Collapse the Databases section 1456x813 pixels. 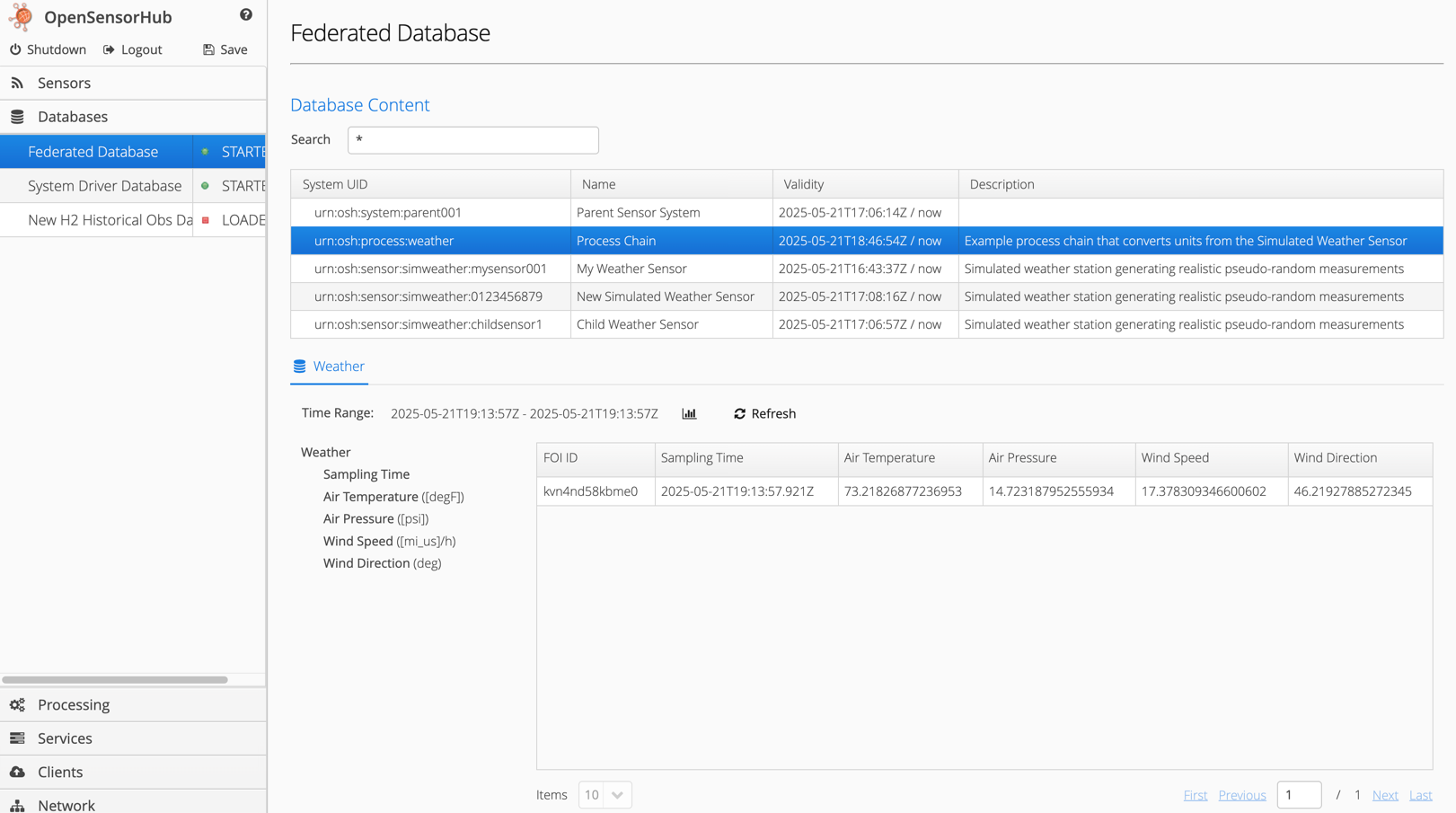(72, 117)
